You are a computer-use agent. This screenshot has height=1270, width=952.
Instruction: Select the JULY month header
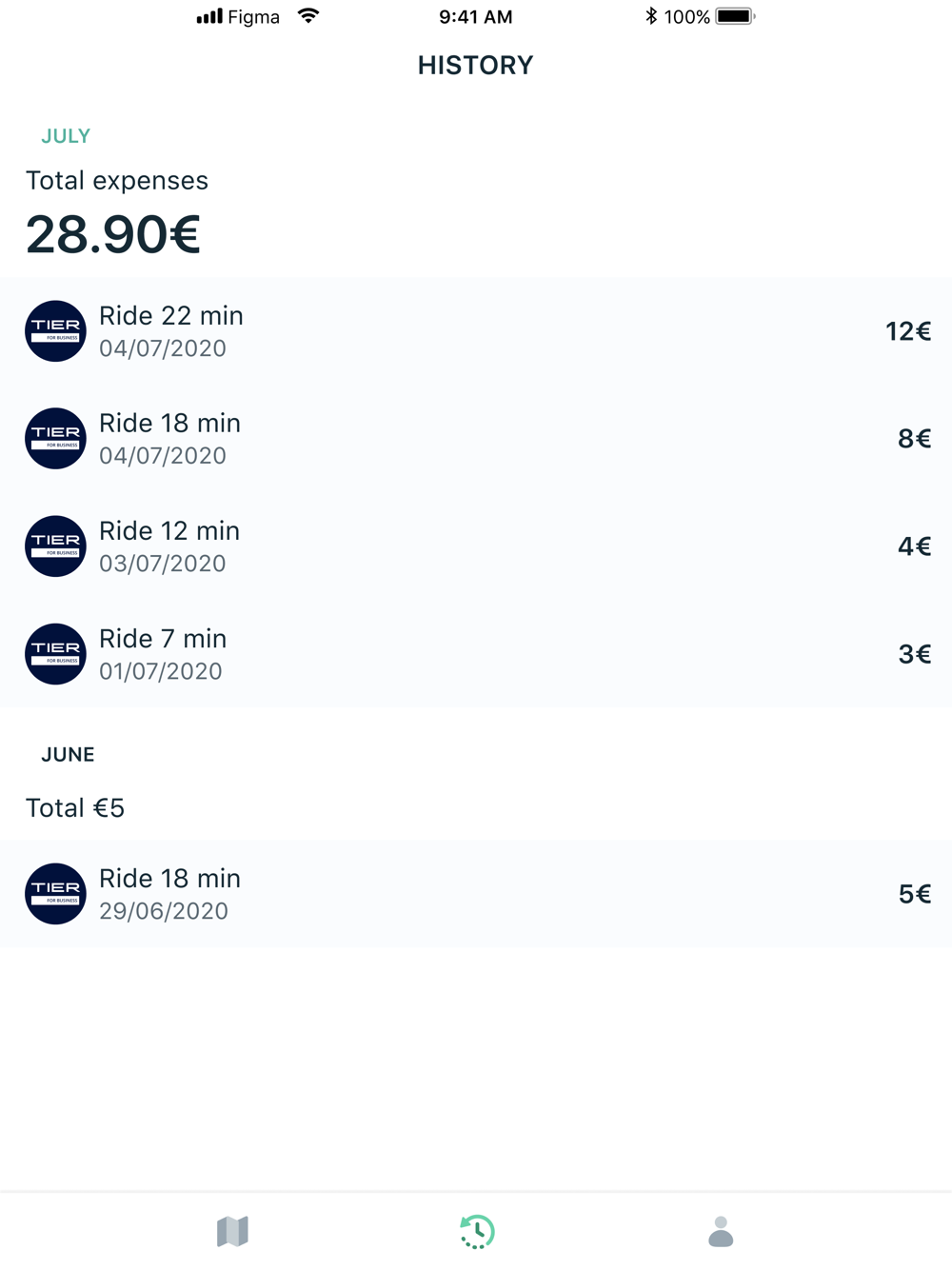click(x=66, y=136)
